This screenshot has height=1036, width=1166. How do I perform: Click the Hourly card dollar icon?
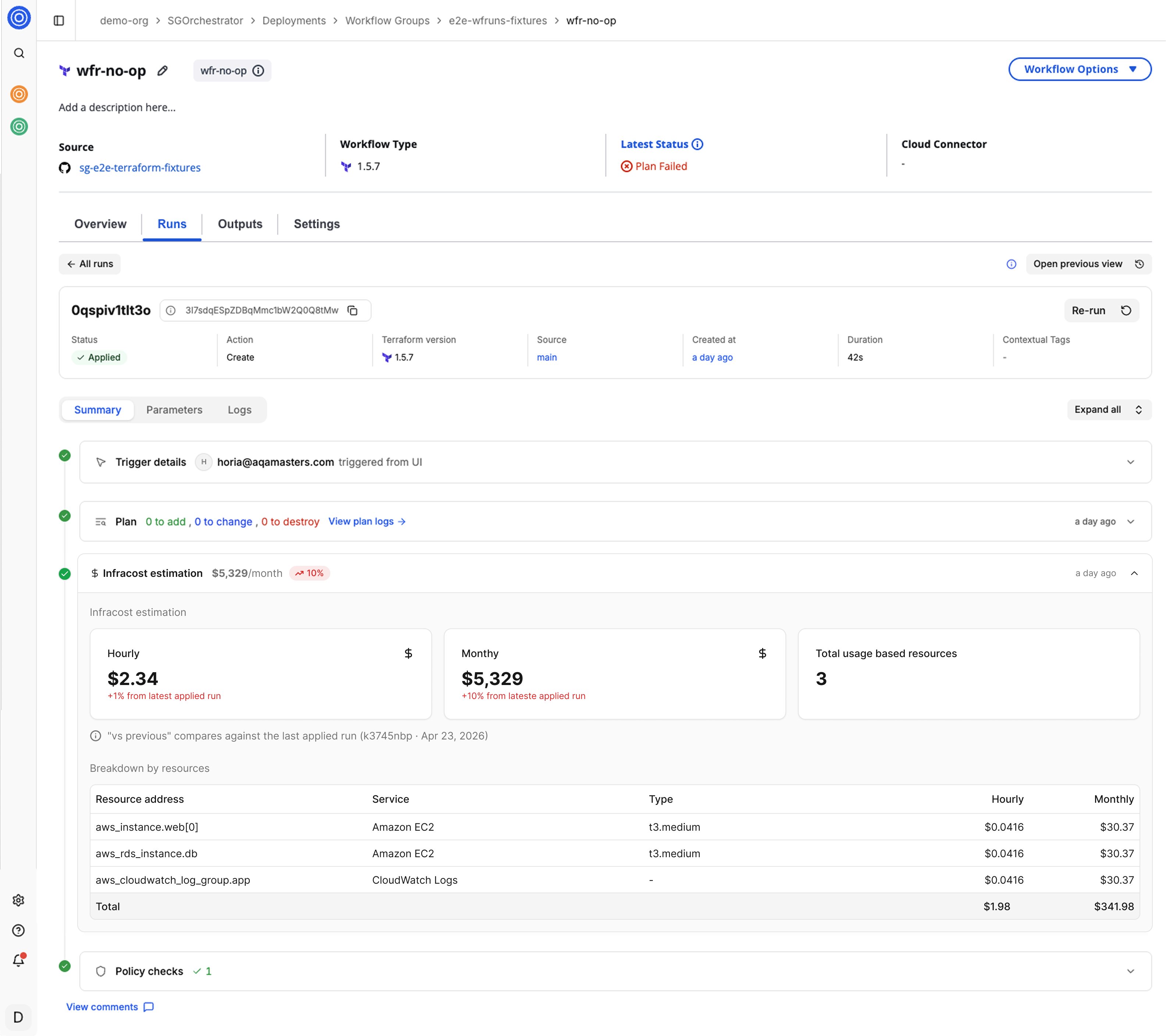click(x=408, y=654)
